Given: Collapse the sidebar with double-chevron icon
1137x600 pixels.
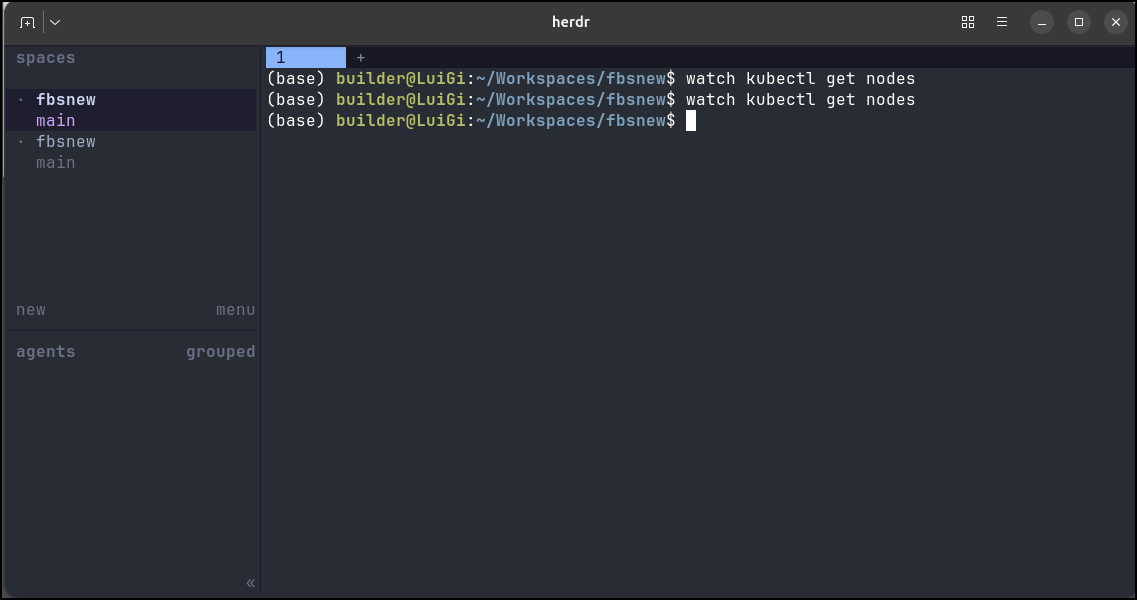Looking at the screenshot, I should [x=250, y=583].
